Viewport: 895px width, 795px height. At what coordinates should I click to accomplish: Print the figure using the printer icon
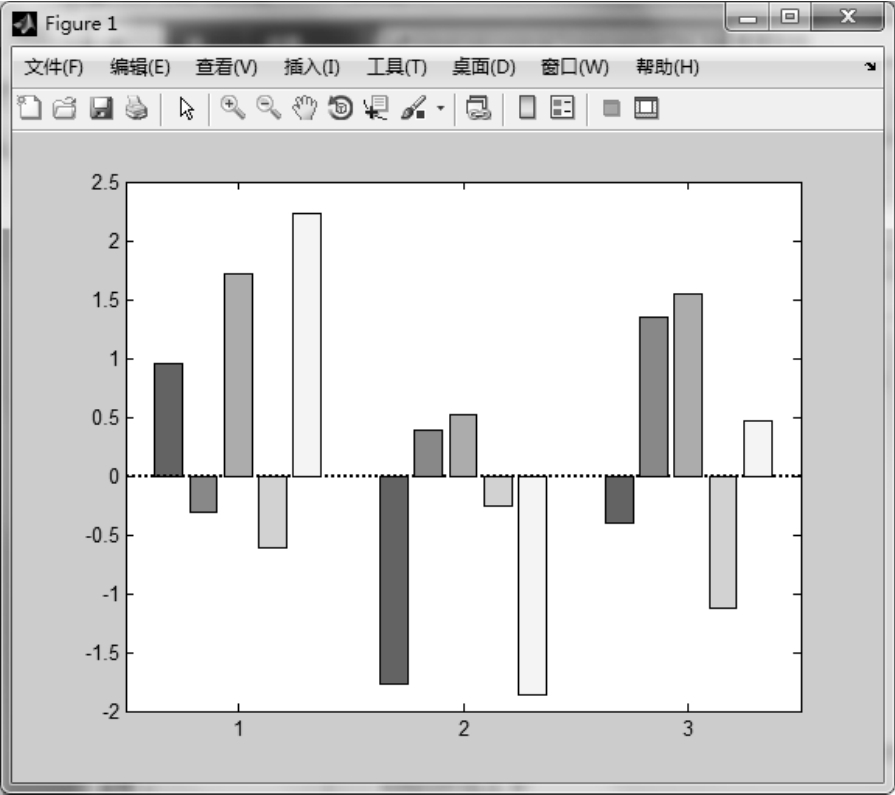coord(136,108)
